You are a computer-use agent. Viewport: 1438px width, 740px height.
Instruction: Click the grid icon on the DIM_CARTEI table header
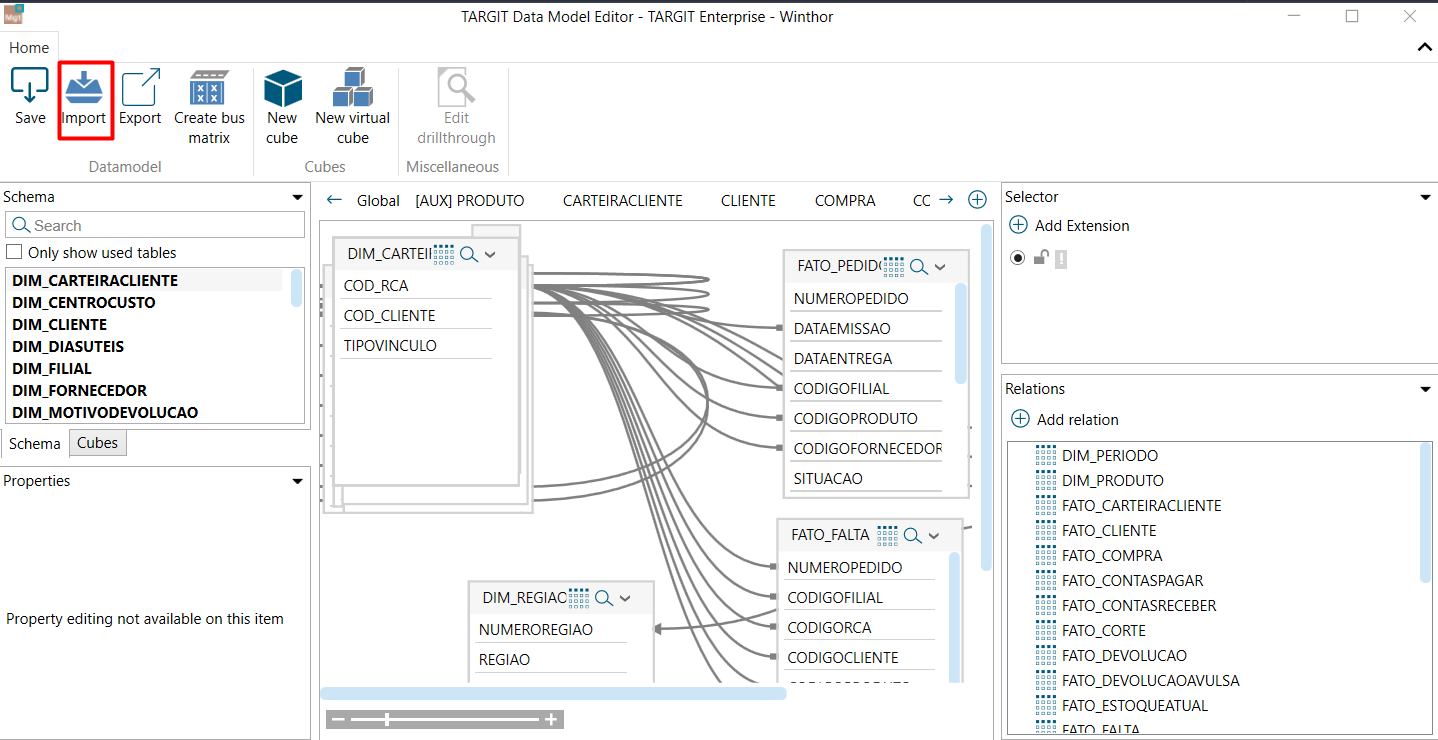[x=444, y=254]
